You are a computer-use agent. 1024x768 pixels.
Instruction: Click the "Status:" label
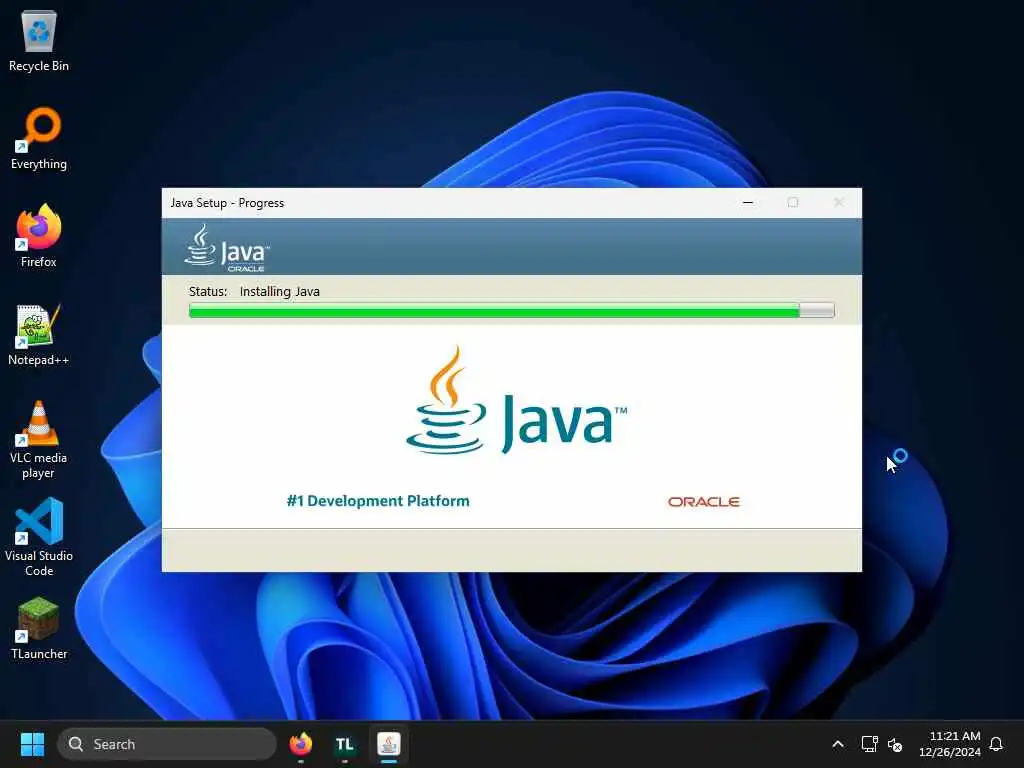[208, 291]
